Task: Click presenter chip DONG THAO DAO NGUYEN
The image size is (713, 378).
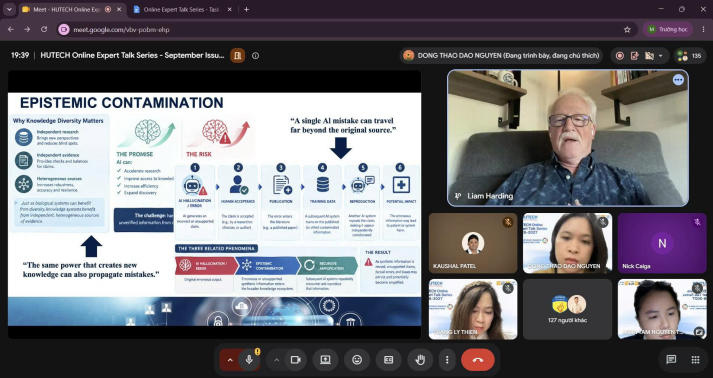Action: click(502, 55)
